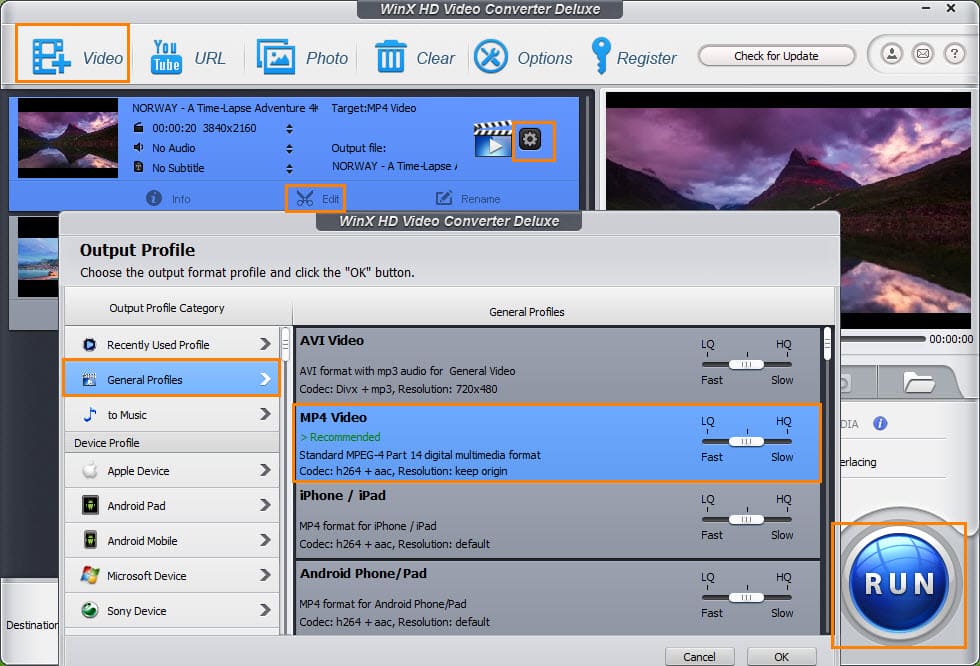
Task: Expand the Apple Device chevron
Action: pyautogui.click(x=265, y=470)
